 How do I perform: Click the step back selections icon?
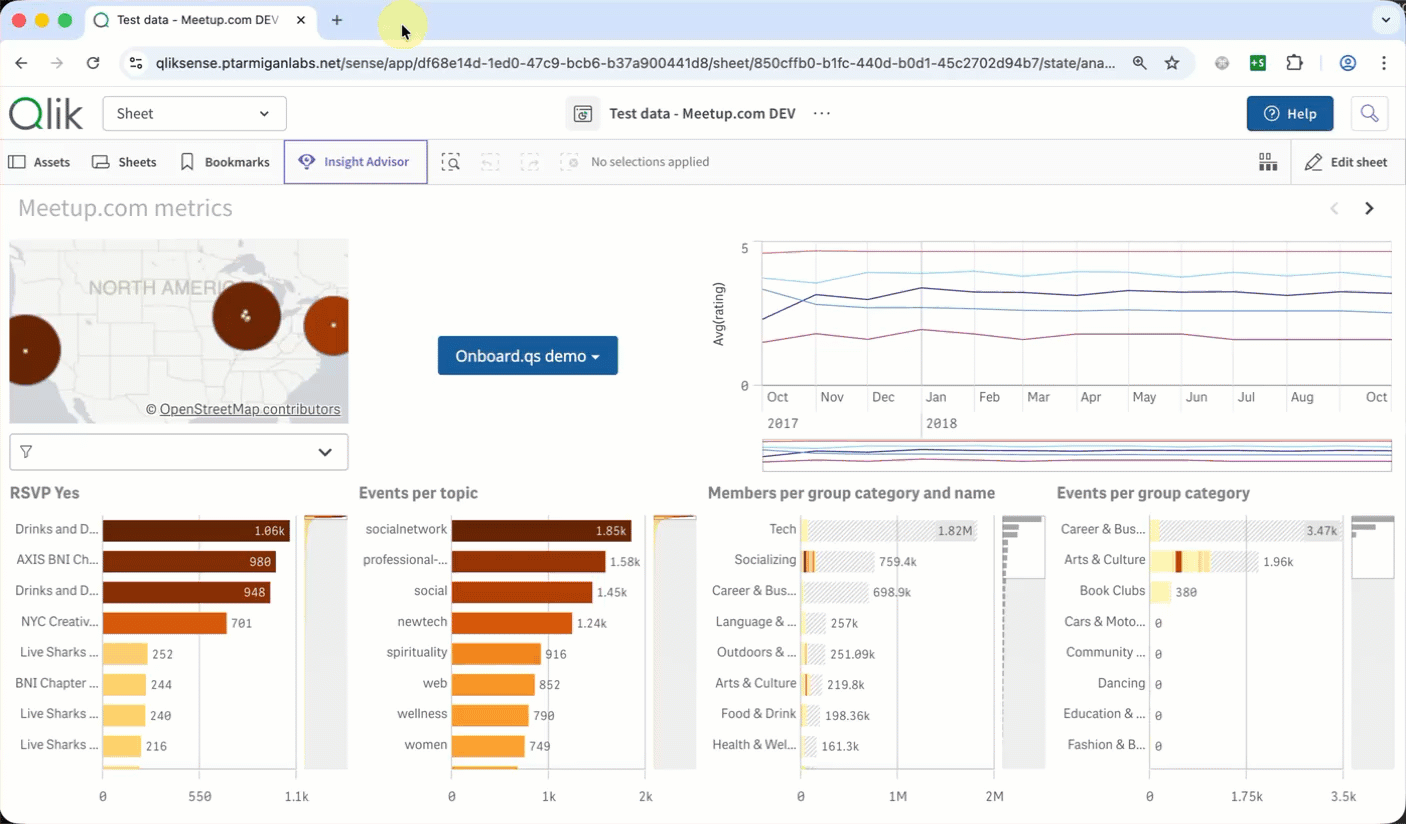(x=490, y=162)
